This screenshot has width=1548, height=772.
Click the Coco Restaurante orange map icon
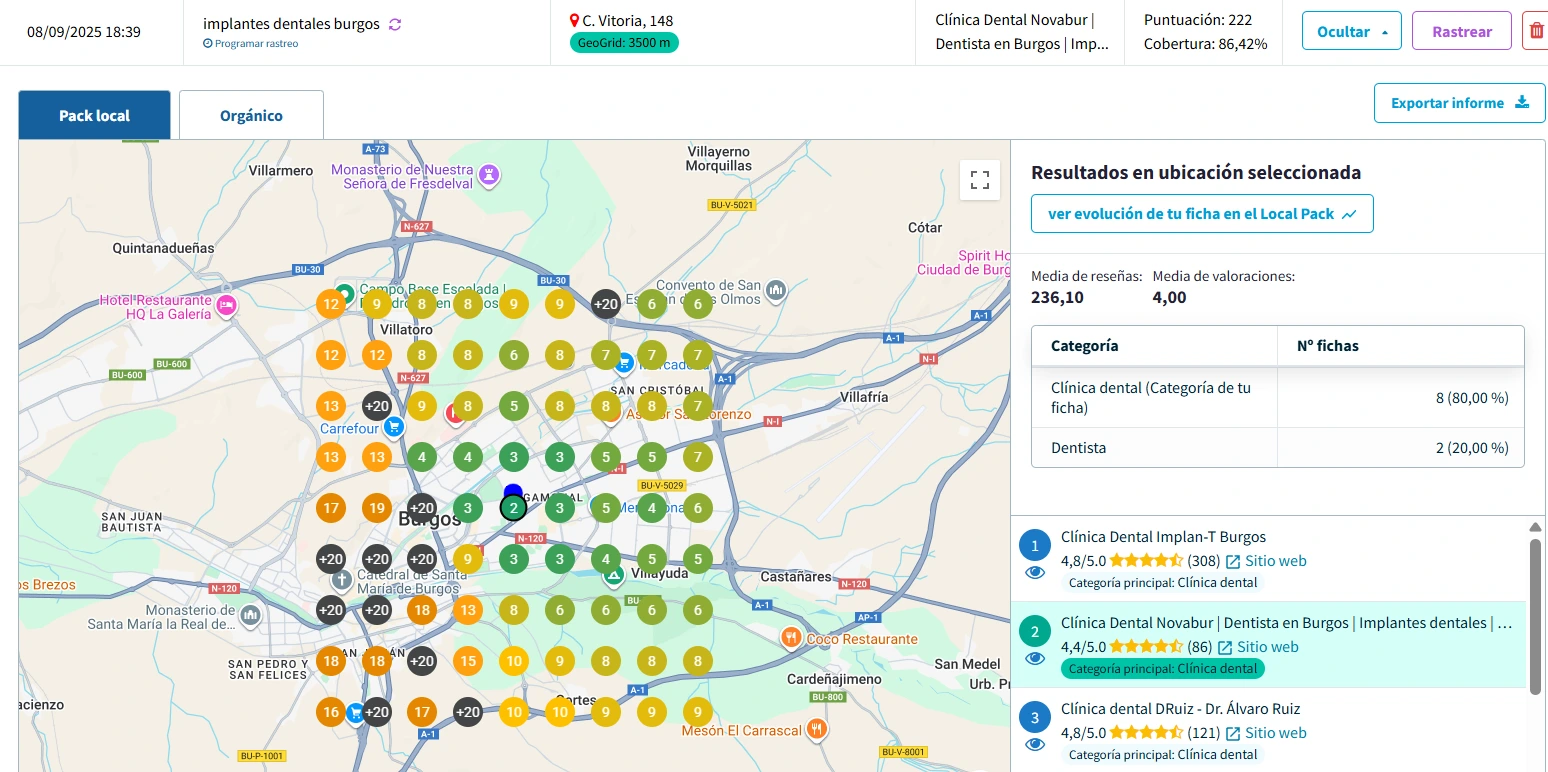[x=790, y=637]
